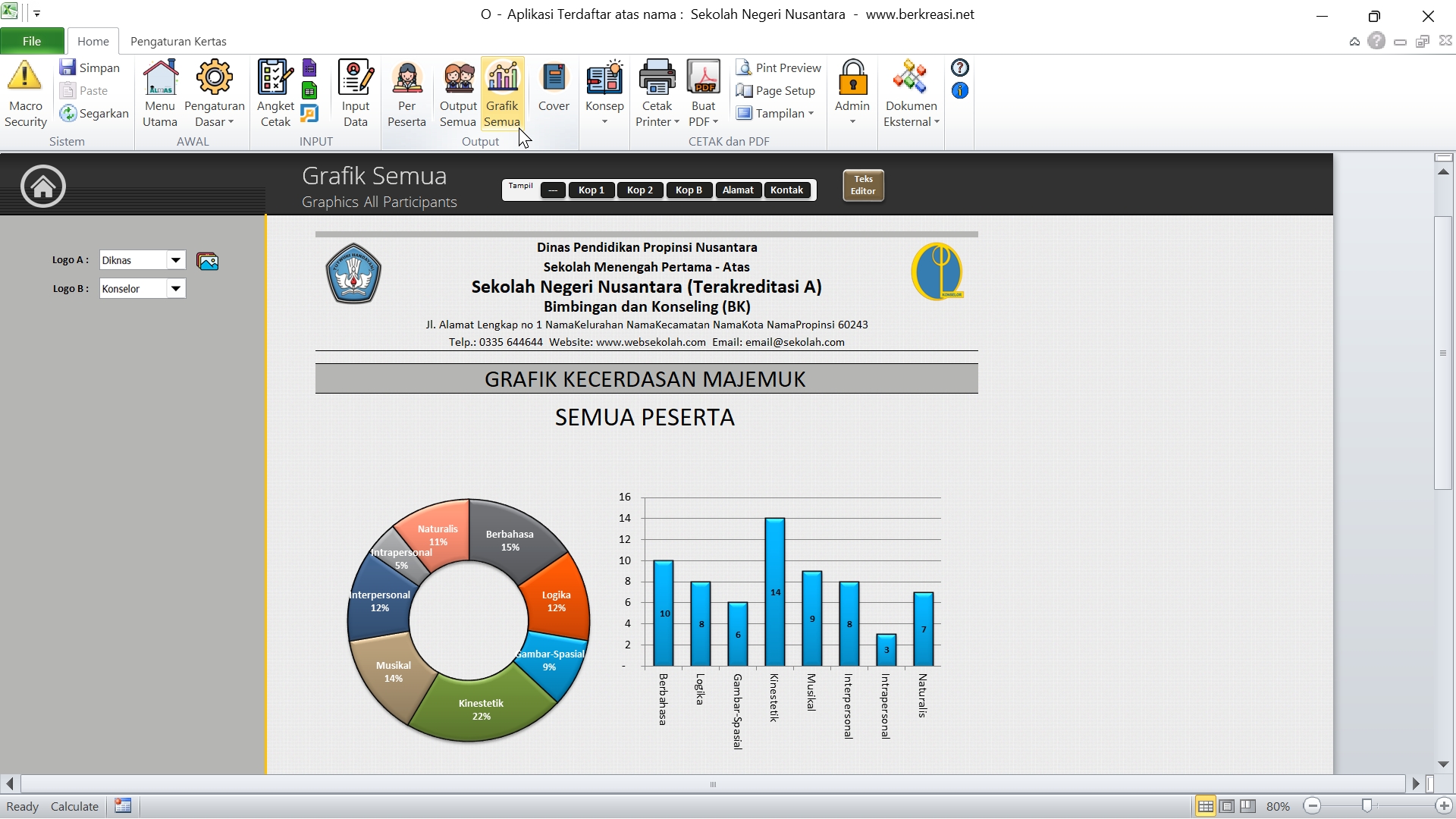
Task: Expand the Logo A dropdown
Action: 176,260
